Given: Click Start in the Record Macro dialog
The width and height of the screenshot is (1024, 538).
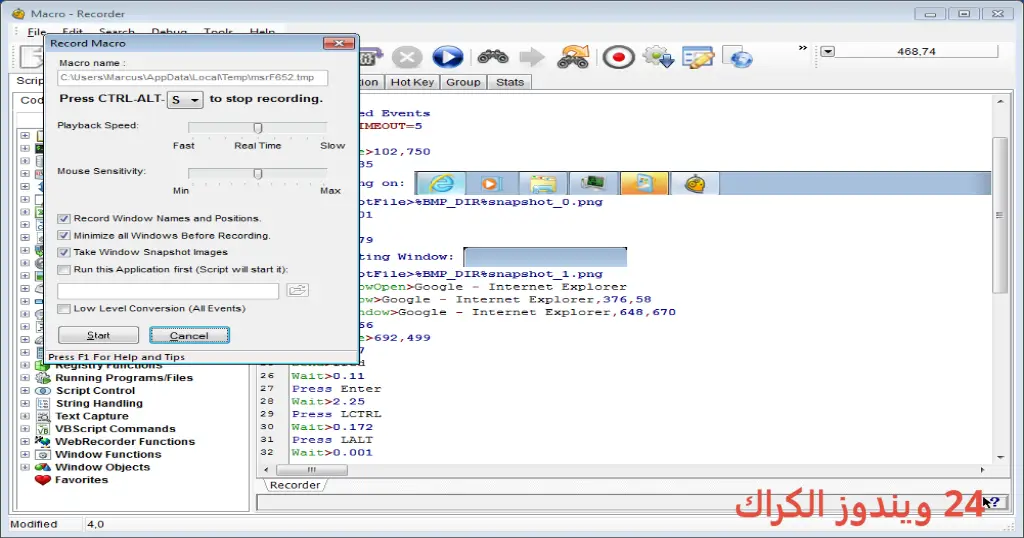Looking at the screenshot, I should [x=99, y=335].
